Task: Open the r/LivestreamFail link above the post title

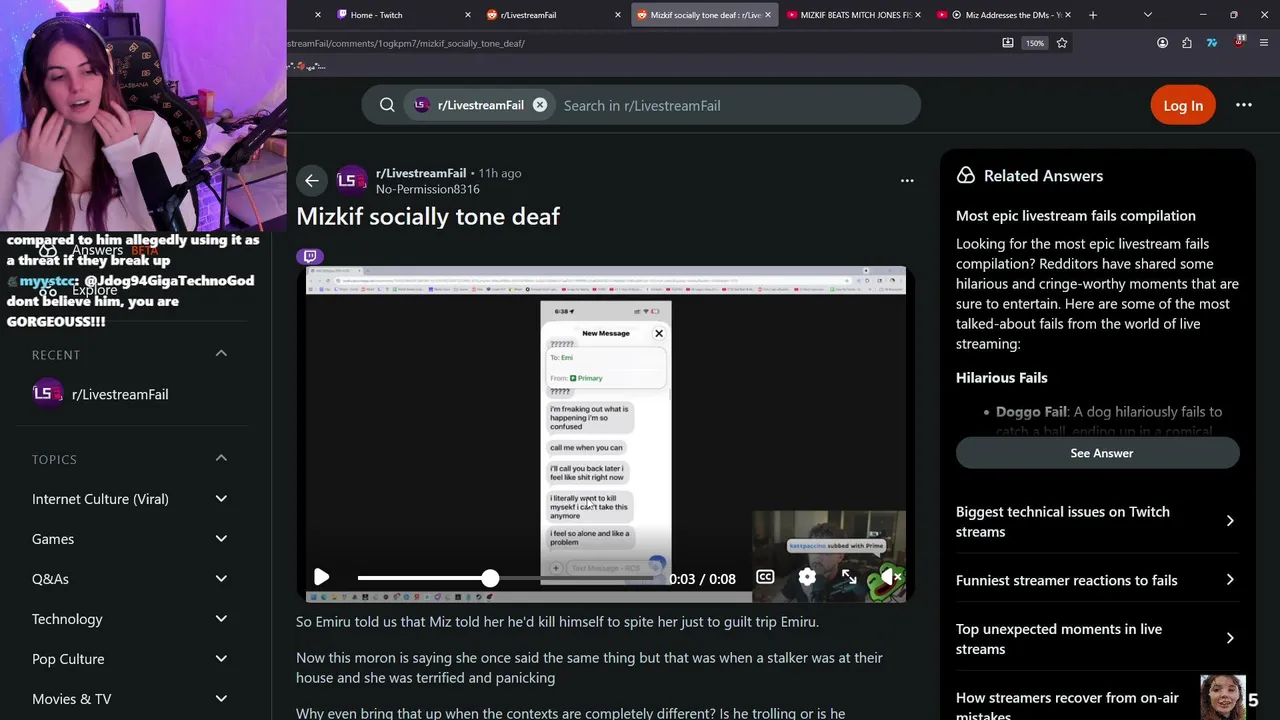Action: 421,173
